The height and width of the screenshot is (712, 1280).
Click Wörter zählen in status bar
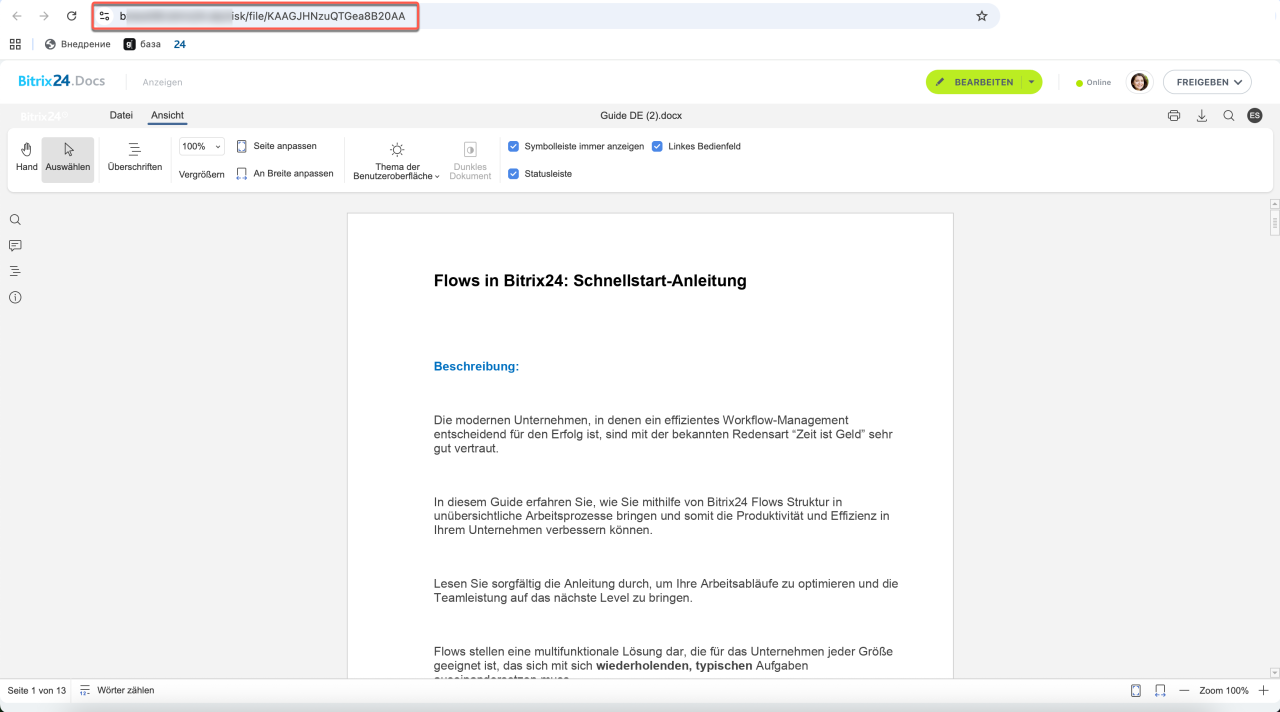(117, 690)
